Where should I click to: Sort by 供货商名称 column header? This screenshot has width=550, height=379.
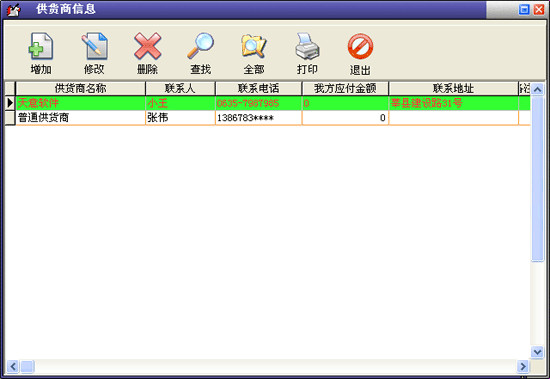80,88
